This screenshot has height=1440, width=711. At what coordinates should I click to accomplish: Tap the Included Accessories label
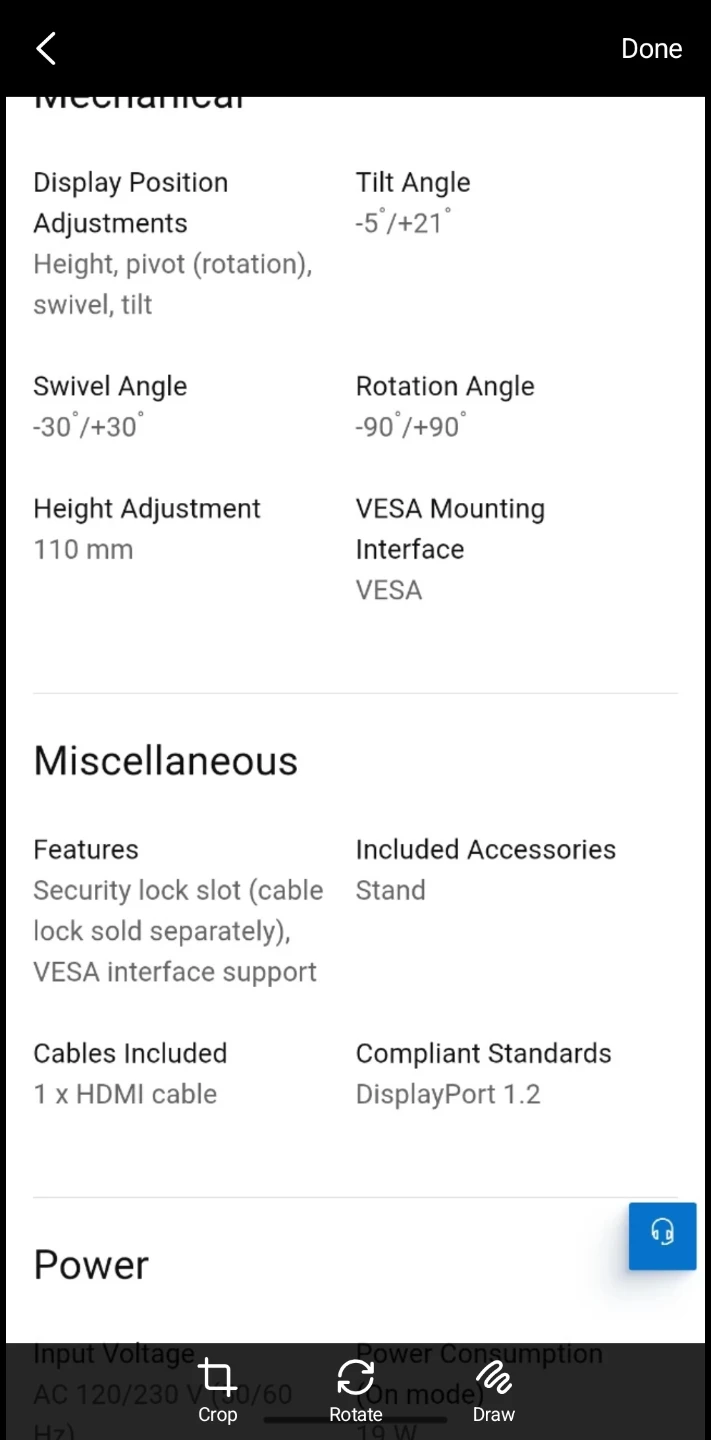(x=486, y=850)
